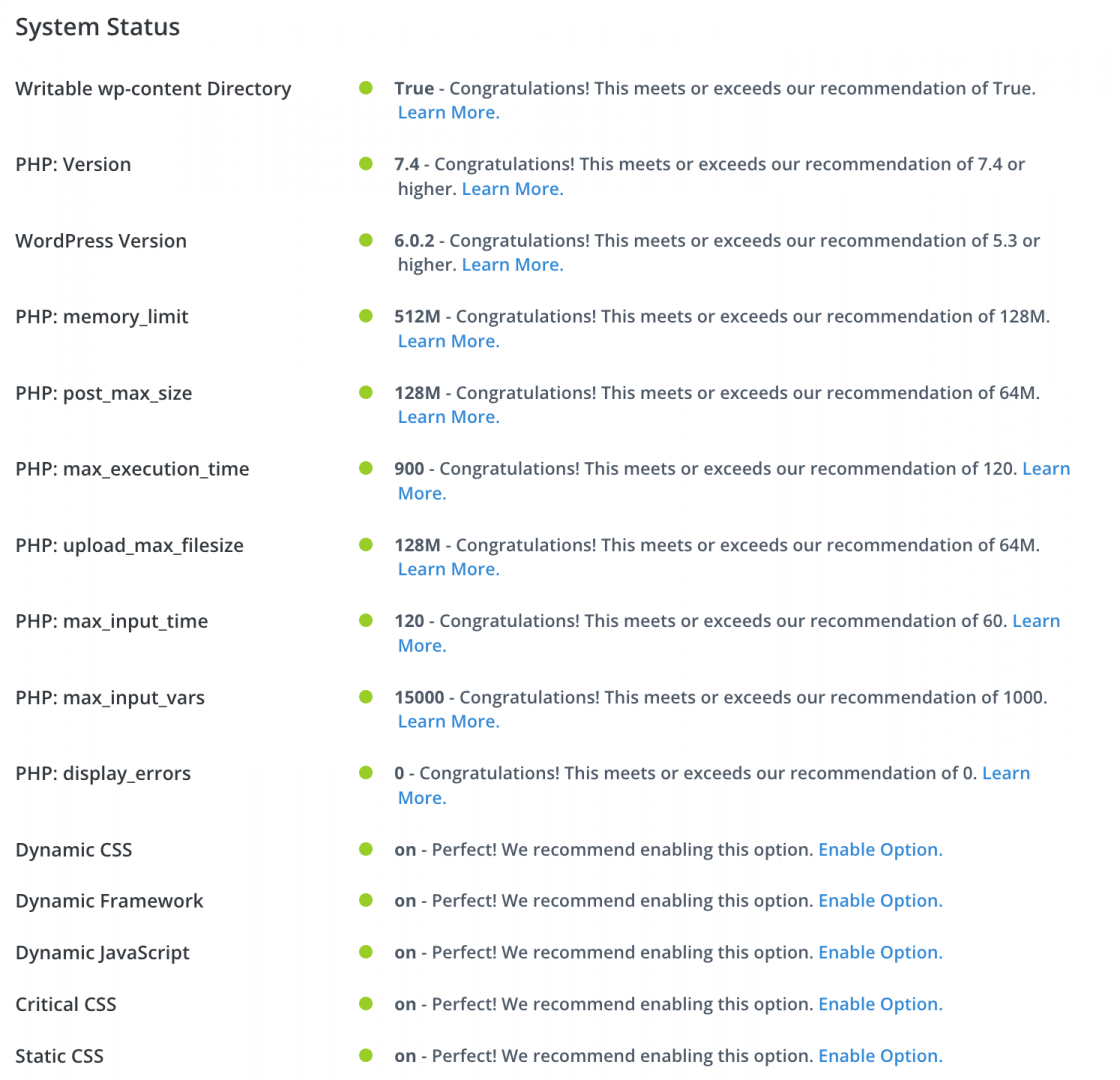Open Learn More link for PHP max_input_vars
1120x1080 pixels.
click(x=449, y=721)
